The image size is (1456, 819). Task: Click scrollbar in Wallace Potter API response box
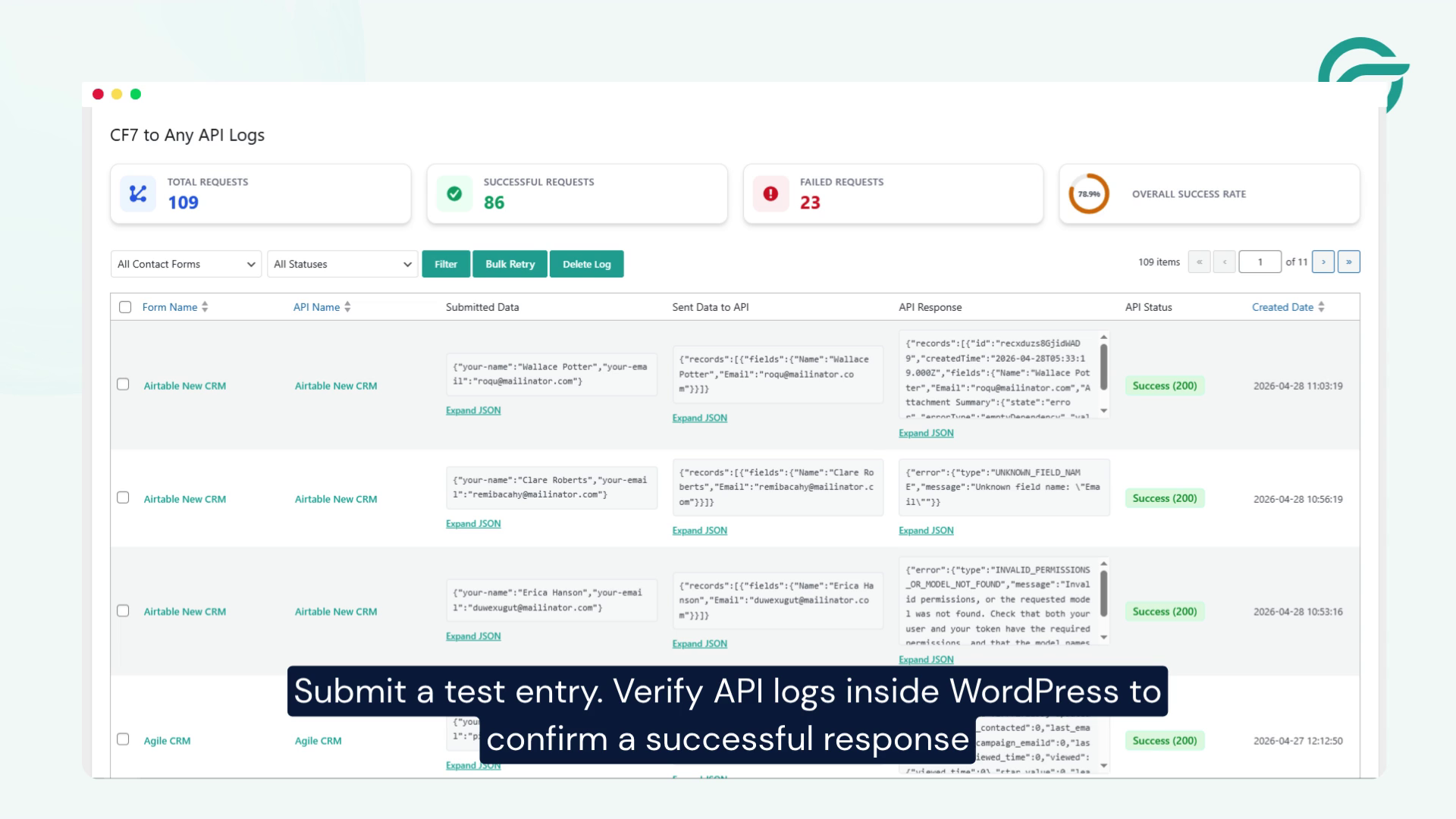[1103, 368]
